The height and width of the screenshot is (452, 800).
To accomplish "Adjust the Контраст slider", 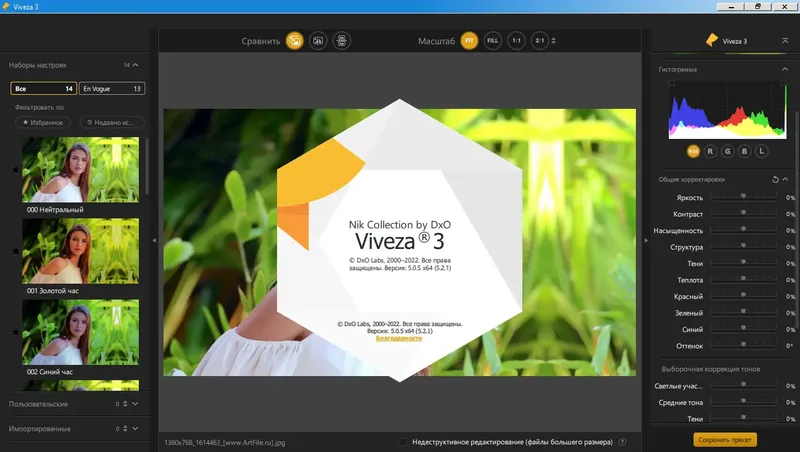I will (x=743, y=213).
